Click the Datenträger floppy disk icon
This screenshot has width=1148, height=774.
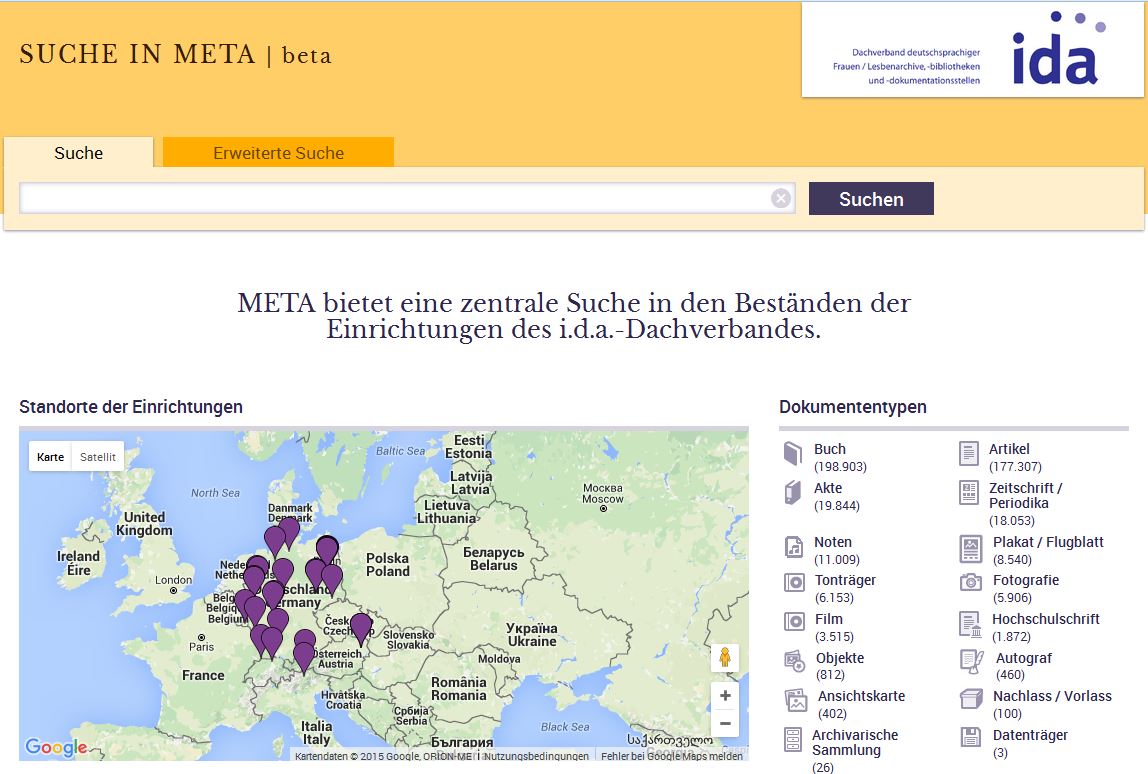tap(970, 737)
